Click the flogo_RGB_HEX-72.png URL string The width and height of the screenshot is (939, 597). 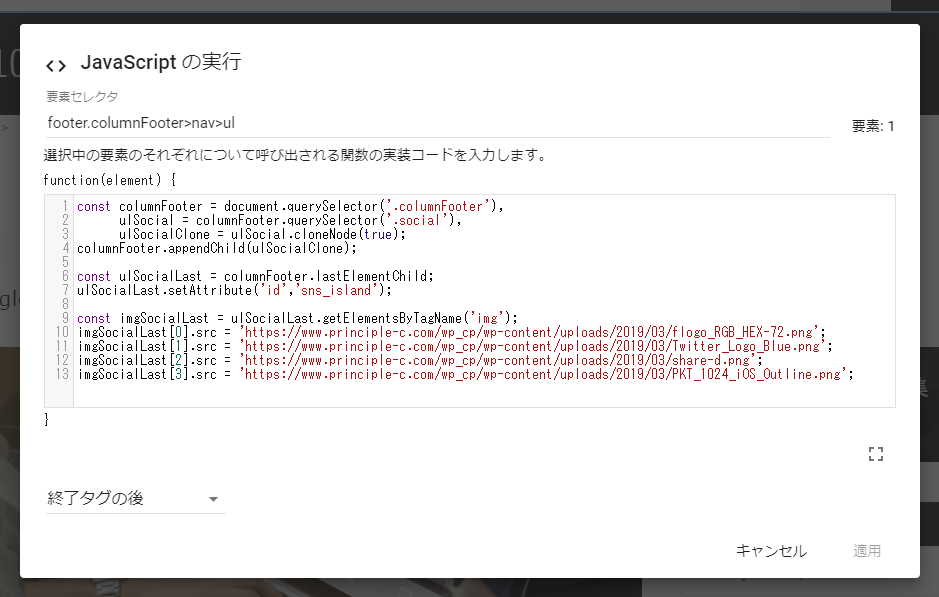(532, 332)
